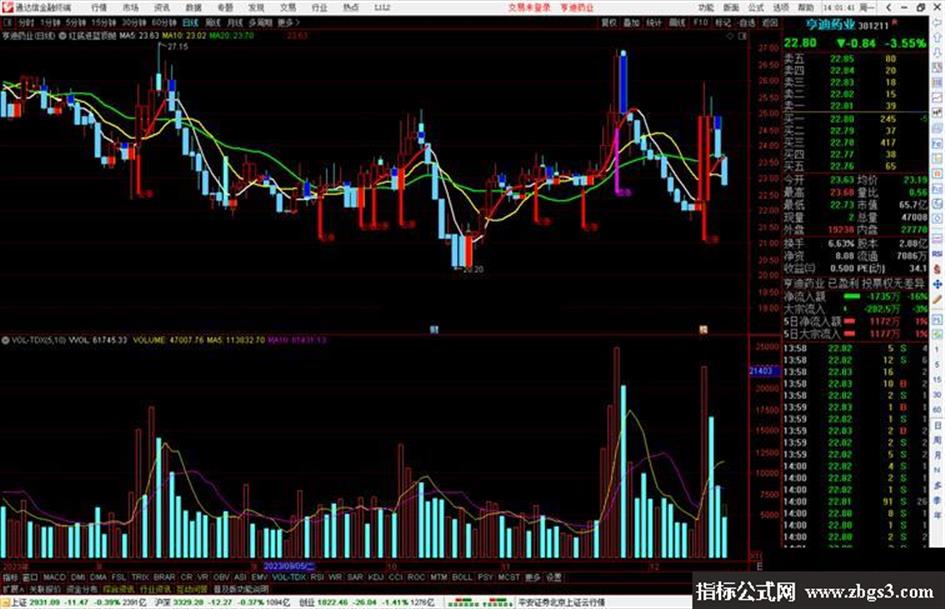
Task: Open 更多 indicators in bottom bar
Action: tap(532, 577)
